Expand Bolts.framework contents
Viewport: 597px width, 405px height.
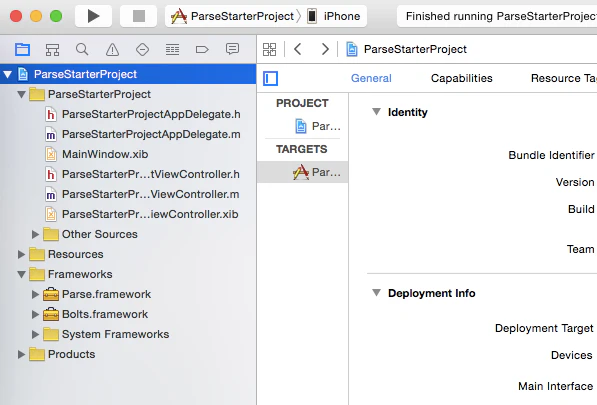35,314
